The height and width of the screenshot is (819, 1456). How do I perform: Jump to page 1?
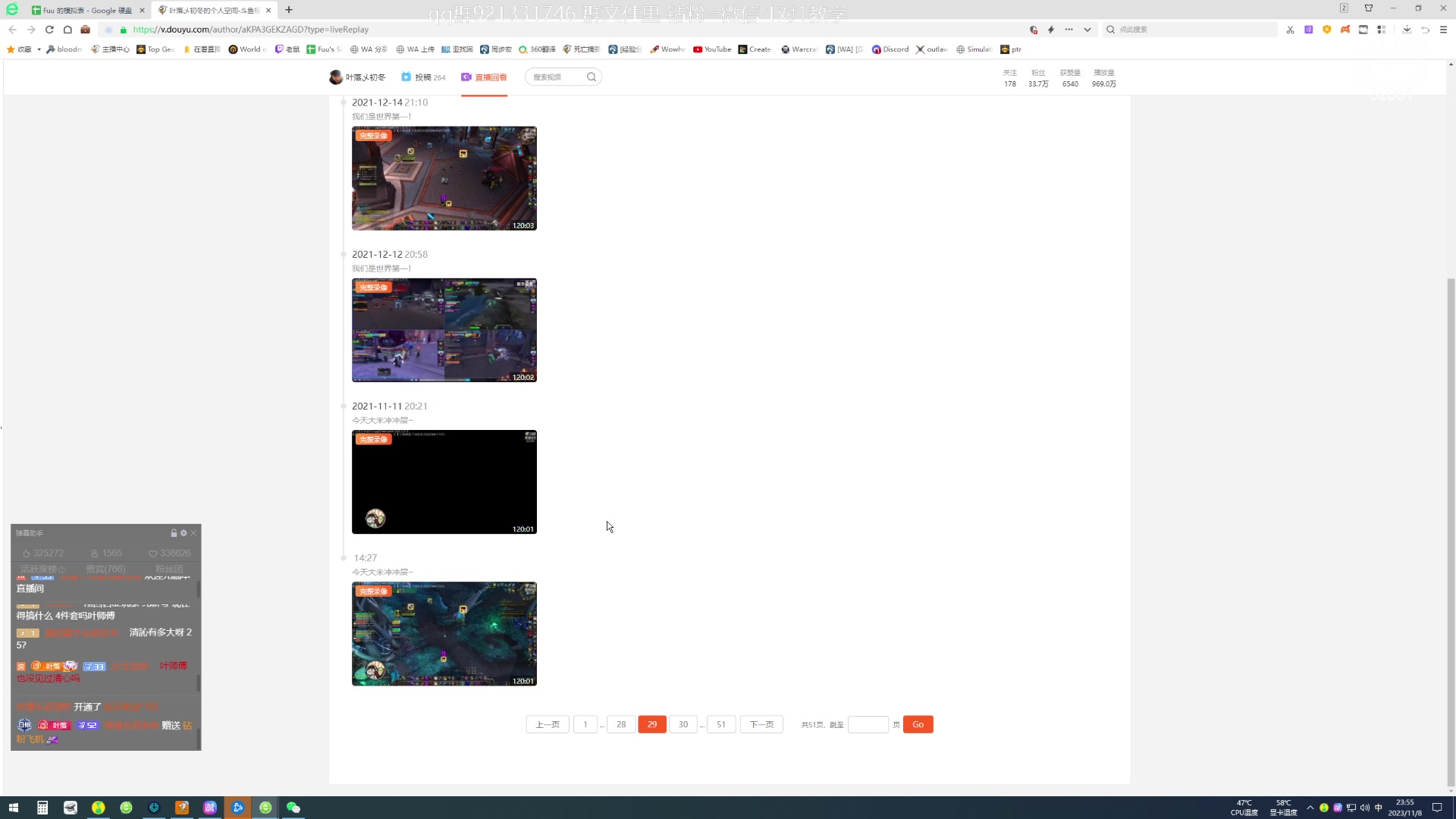coord(585,724)
